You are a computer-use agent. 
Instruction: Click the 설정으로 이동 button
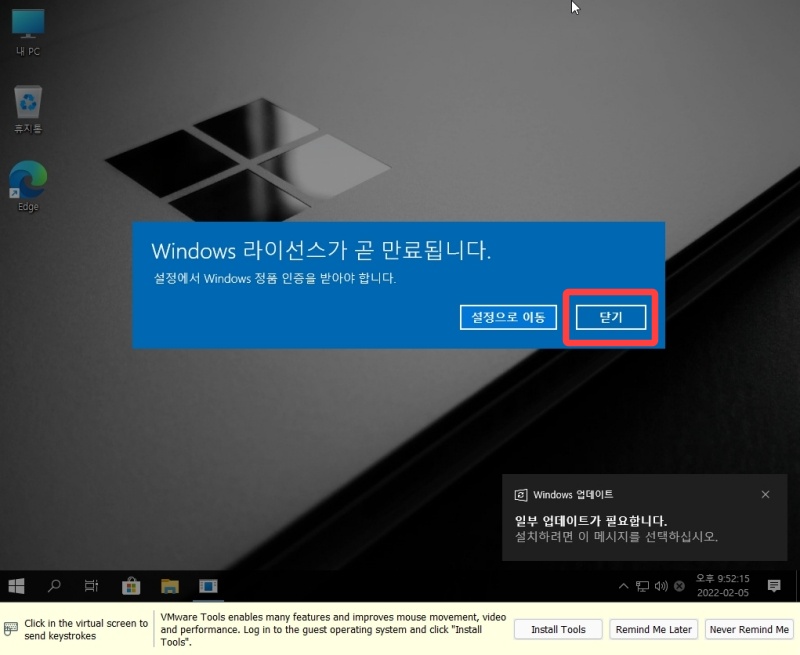(x=508, y=317)
